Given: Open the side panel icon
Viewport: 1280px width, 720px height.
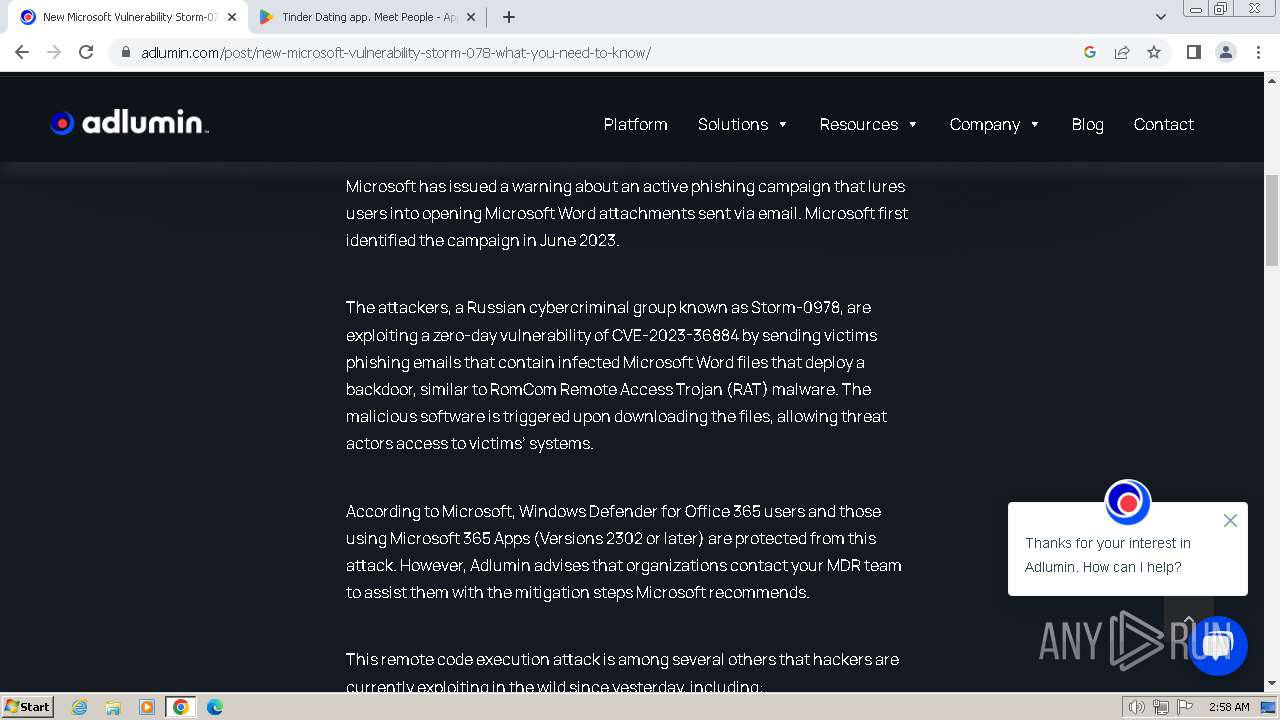Looking at the screenshot, I should 1193,52.
